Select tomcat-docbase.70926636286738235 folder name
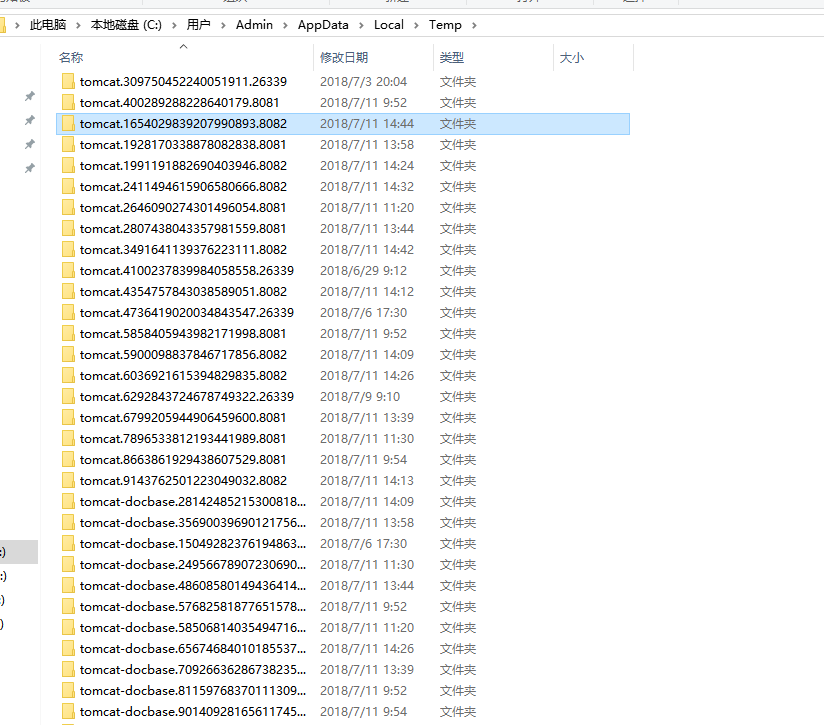The image size is (824, 725). 193,670
